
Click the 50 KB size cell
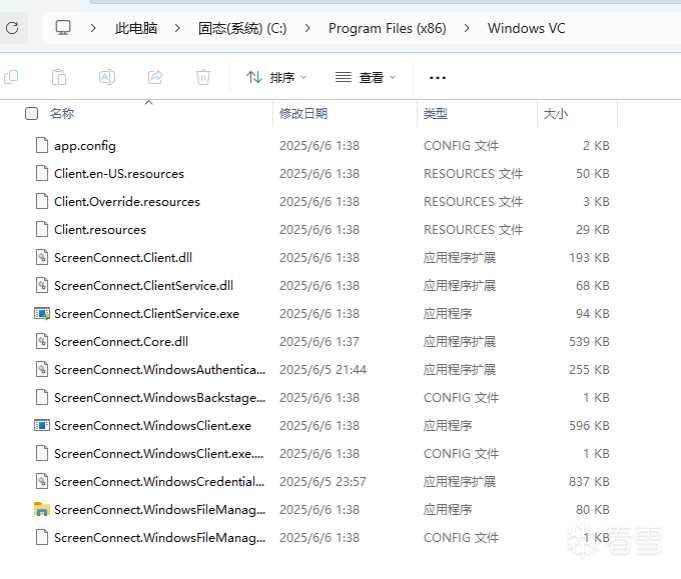(x=593, y=174)
